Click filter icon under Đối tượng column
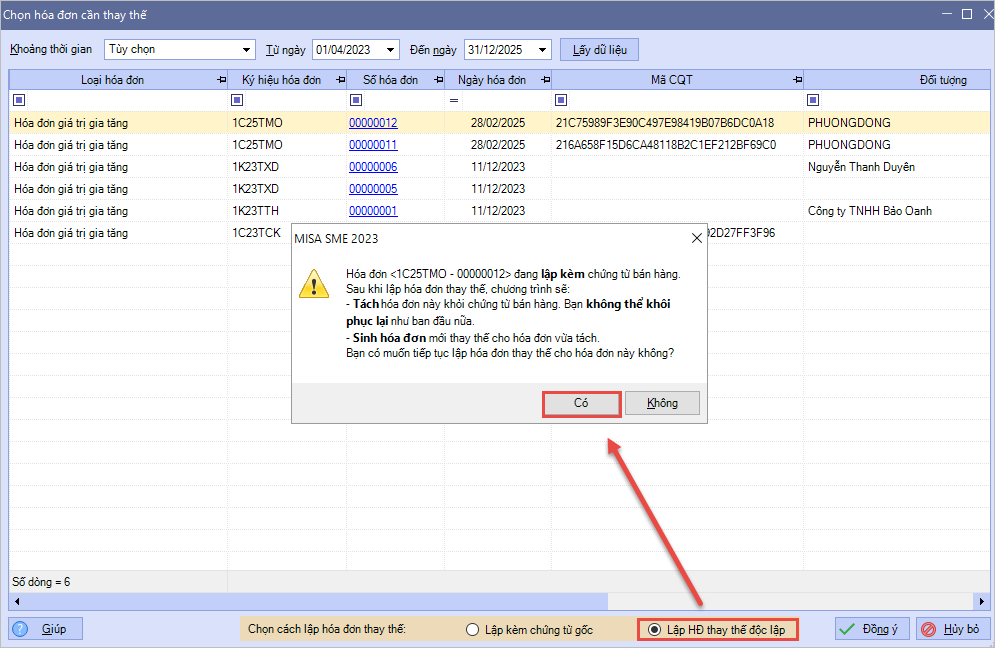Screen dimensions: 995x648 click(813, 100)
